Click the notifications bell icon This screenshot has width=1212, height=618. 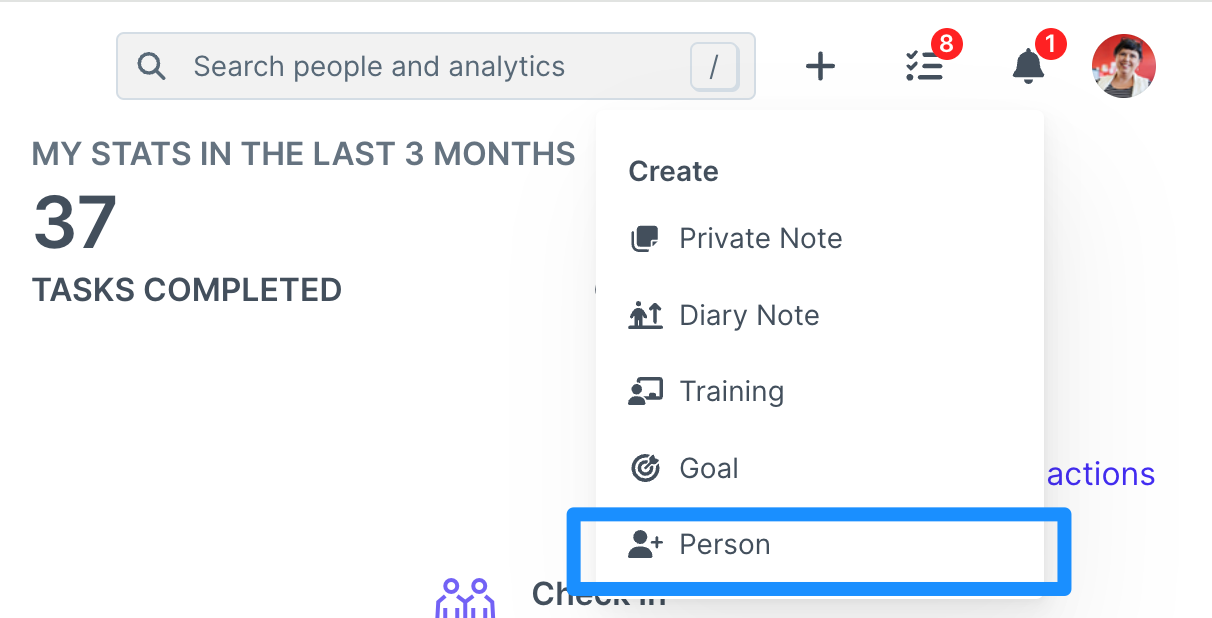point(1028,67)
